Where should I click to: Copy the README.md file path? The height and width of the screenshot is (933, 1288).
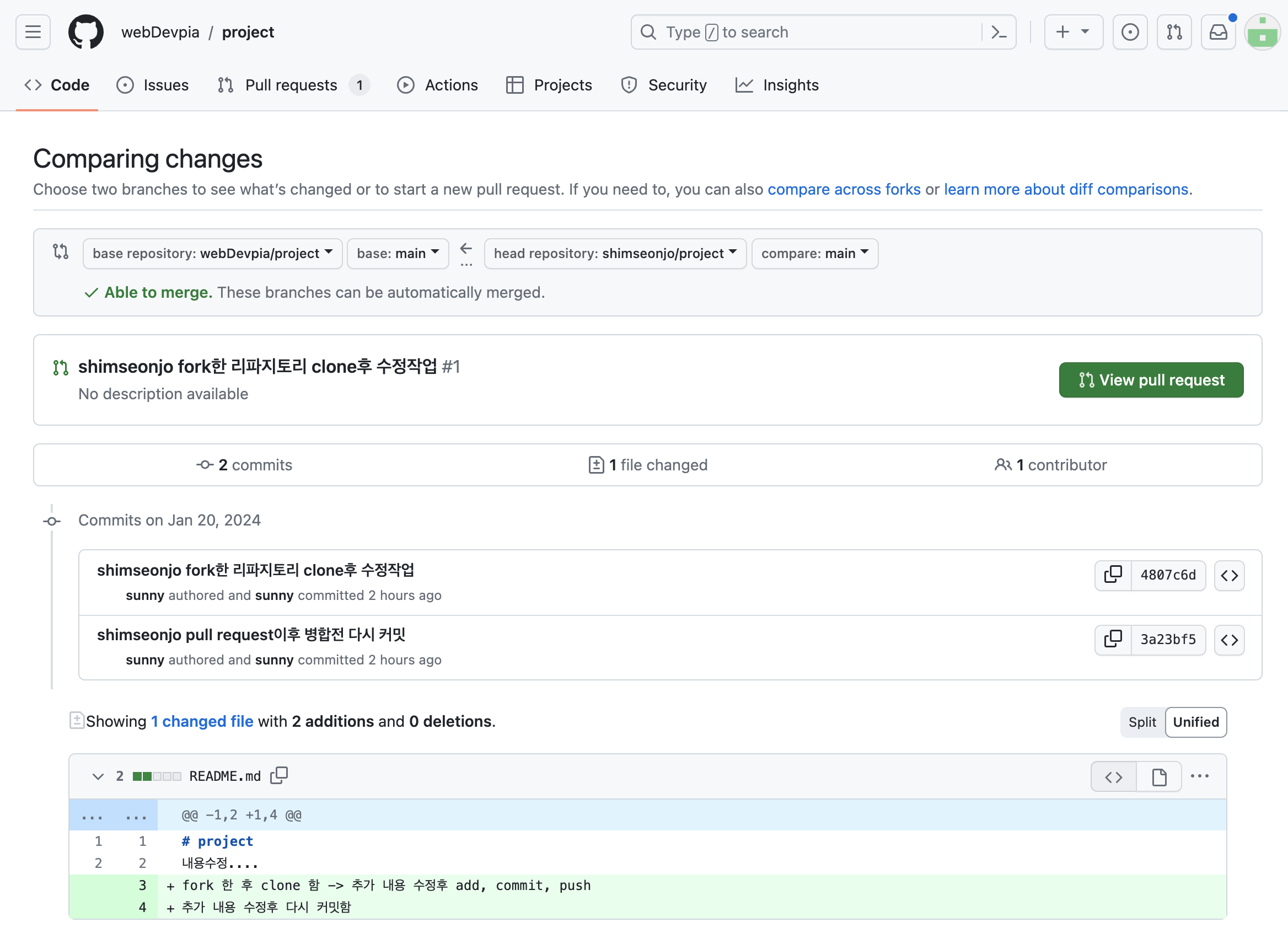coord(278,775)
